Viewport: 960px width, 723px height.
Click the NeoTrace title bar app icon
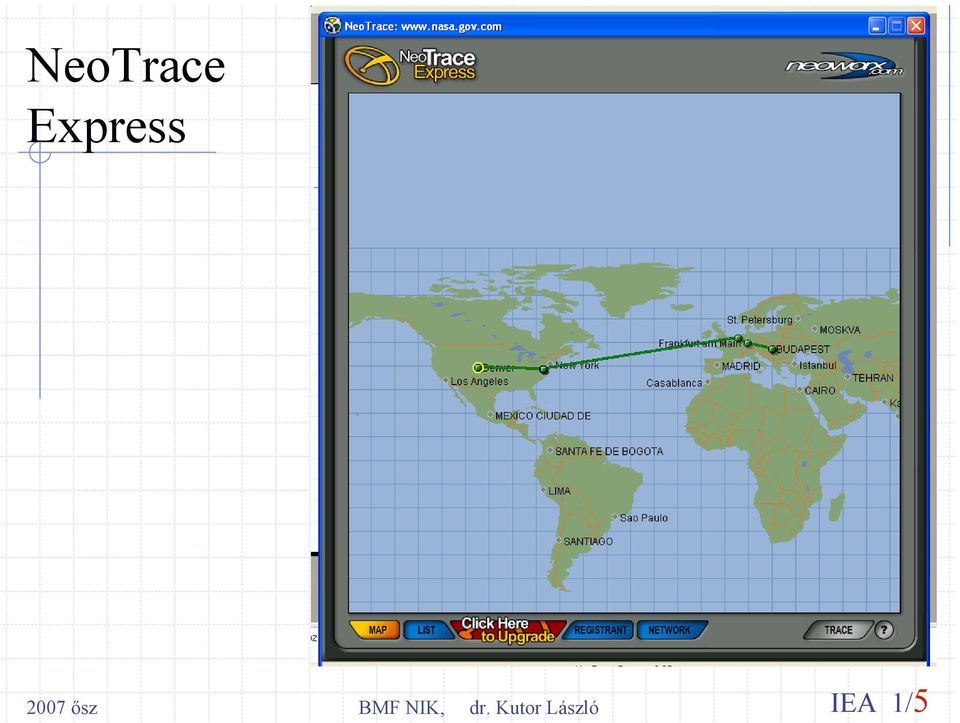pos(332,26)
